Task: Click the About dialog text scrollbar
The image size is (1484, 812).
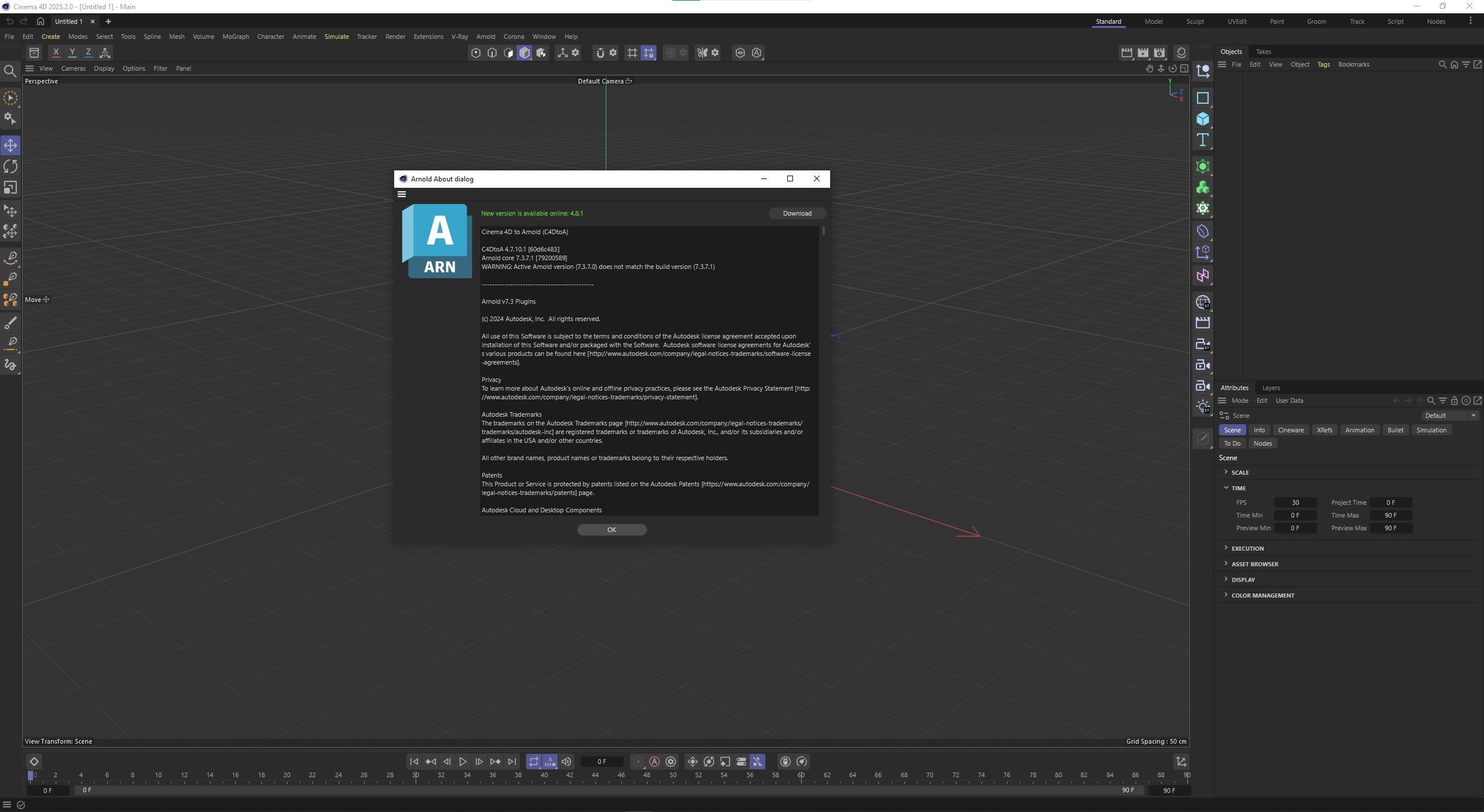Action: point(823,231)
